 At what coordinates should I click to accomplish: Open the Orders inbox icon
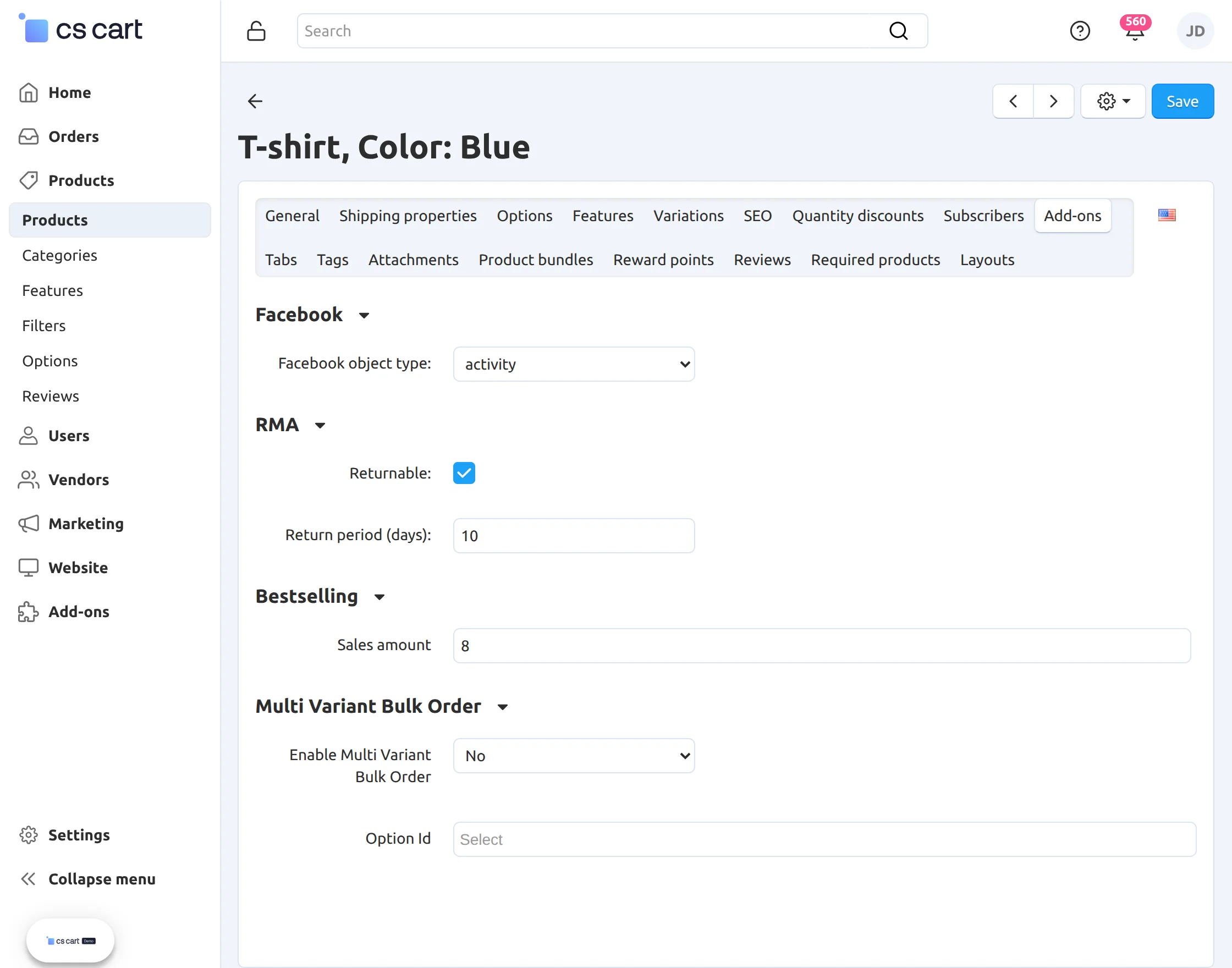pyautogui.click(x=29, y=136)
